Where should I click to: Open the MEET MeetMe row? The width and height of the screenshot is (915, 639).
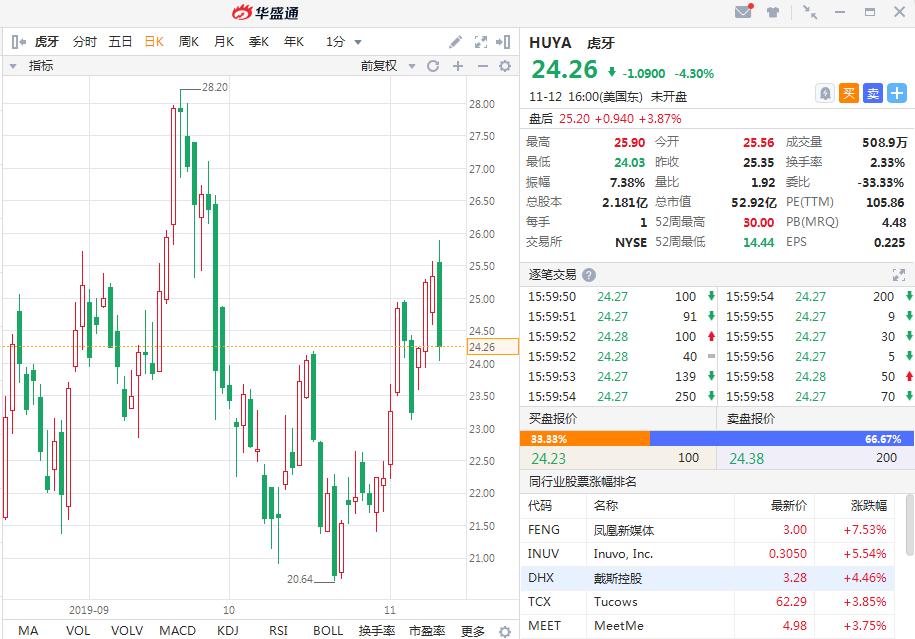707,626
